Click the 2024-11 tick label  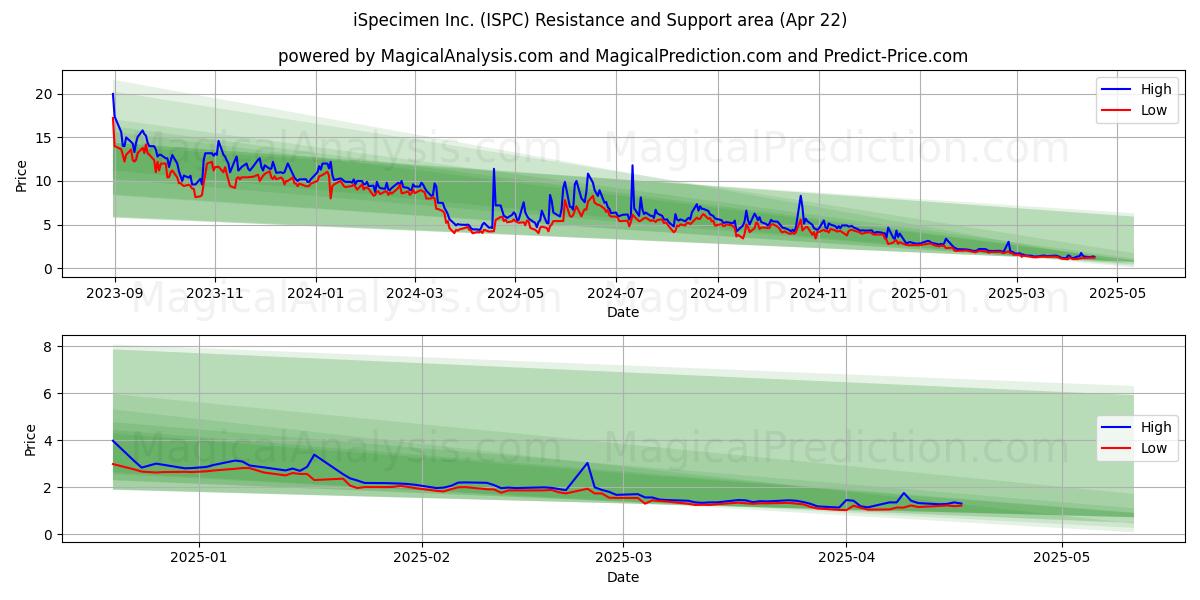(818, 293)
